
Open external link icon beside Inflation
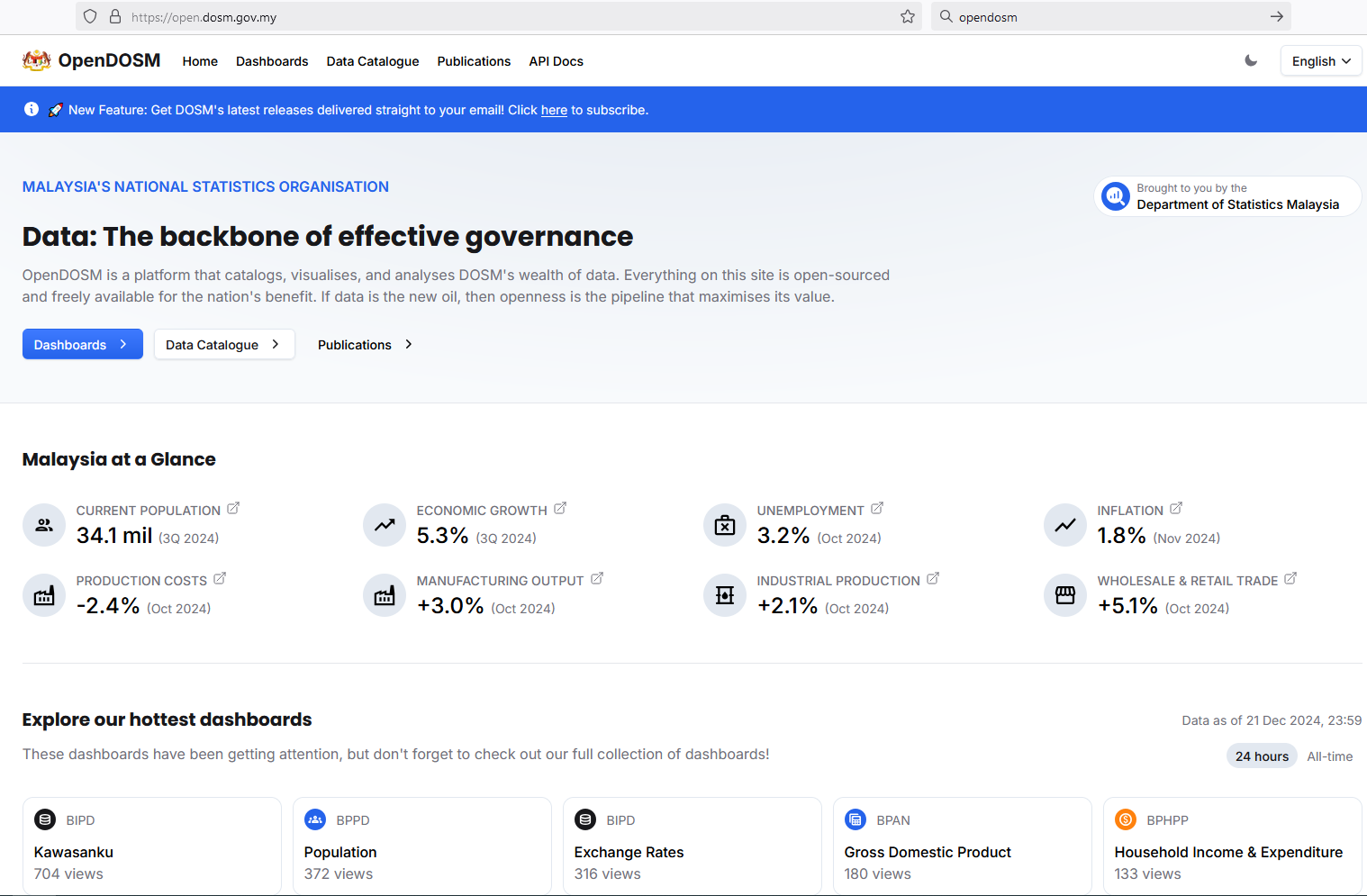click(x=1176, y=509)
